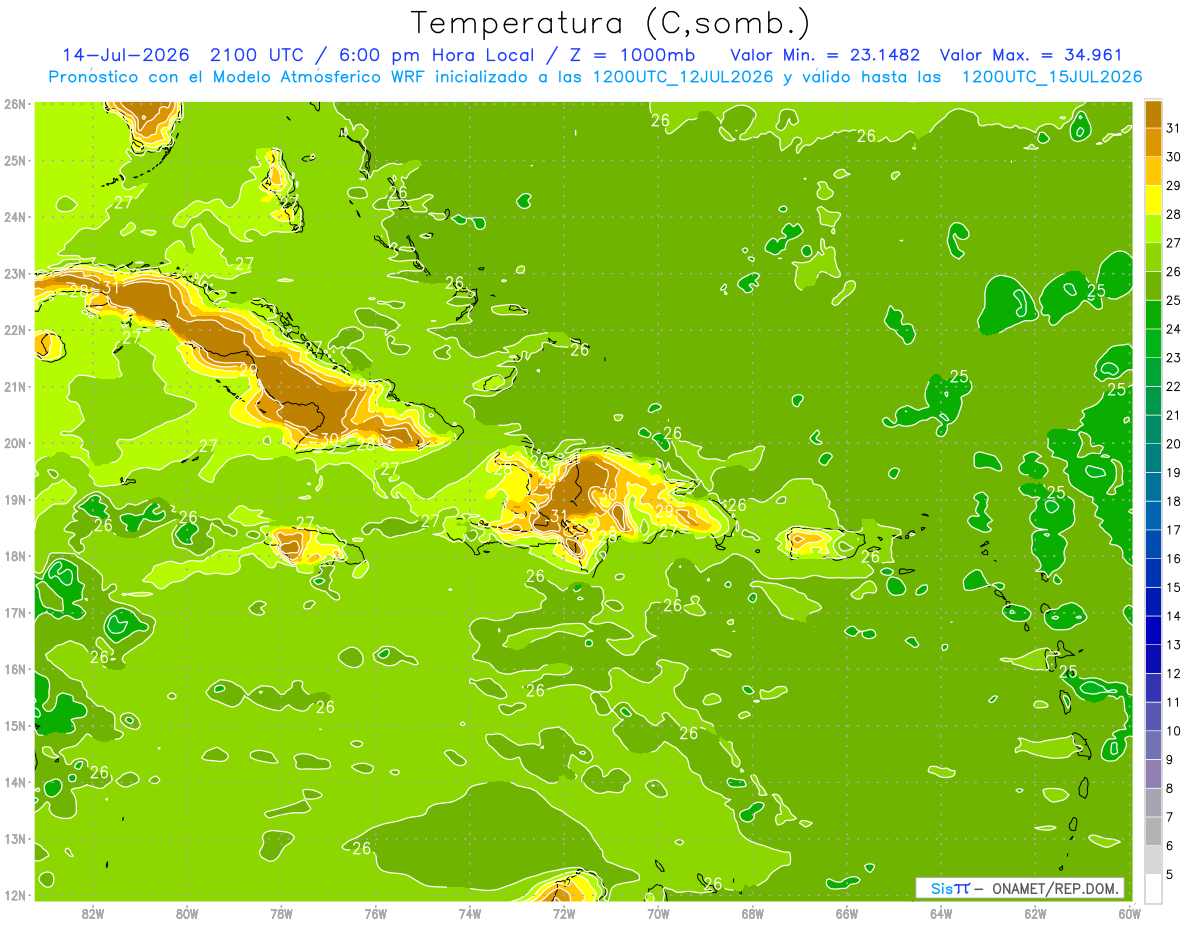
Task: Click the '19N' latitude axis label
Action: [15, 499]
